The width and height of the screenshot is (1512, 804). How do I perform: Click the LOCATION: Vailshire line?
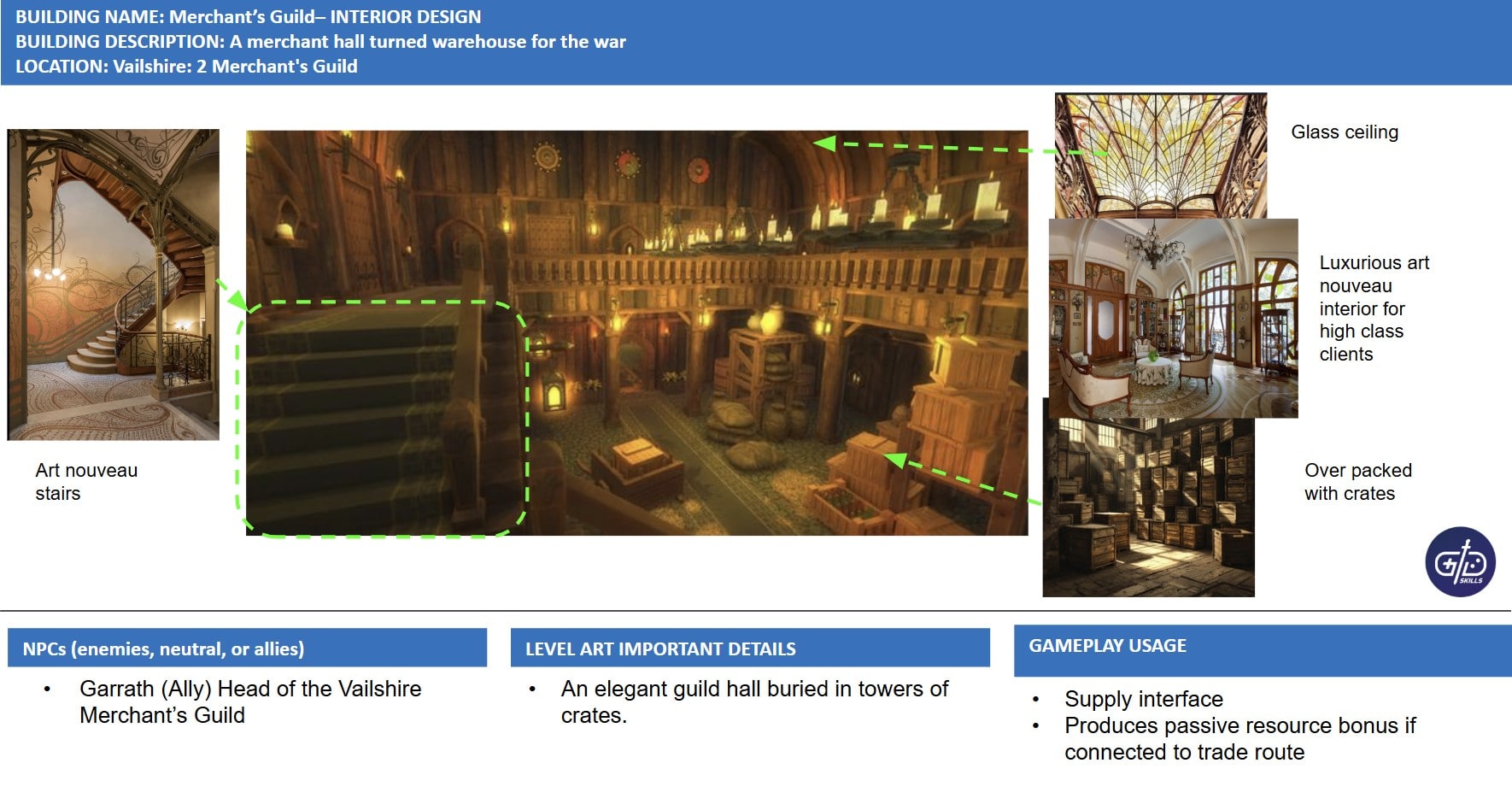point(186,67)
